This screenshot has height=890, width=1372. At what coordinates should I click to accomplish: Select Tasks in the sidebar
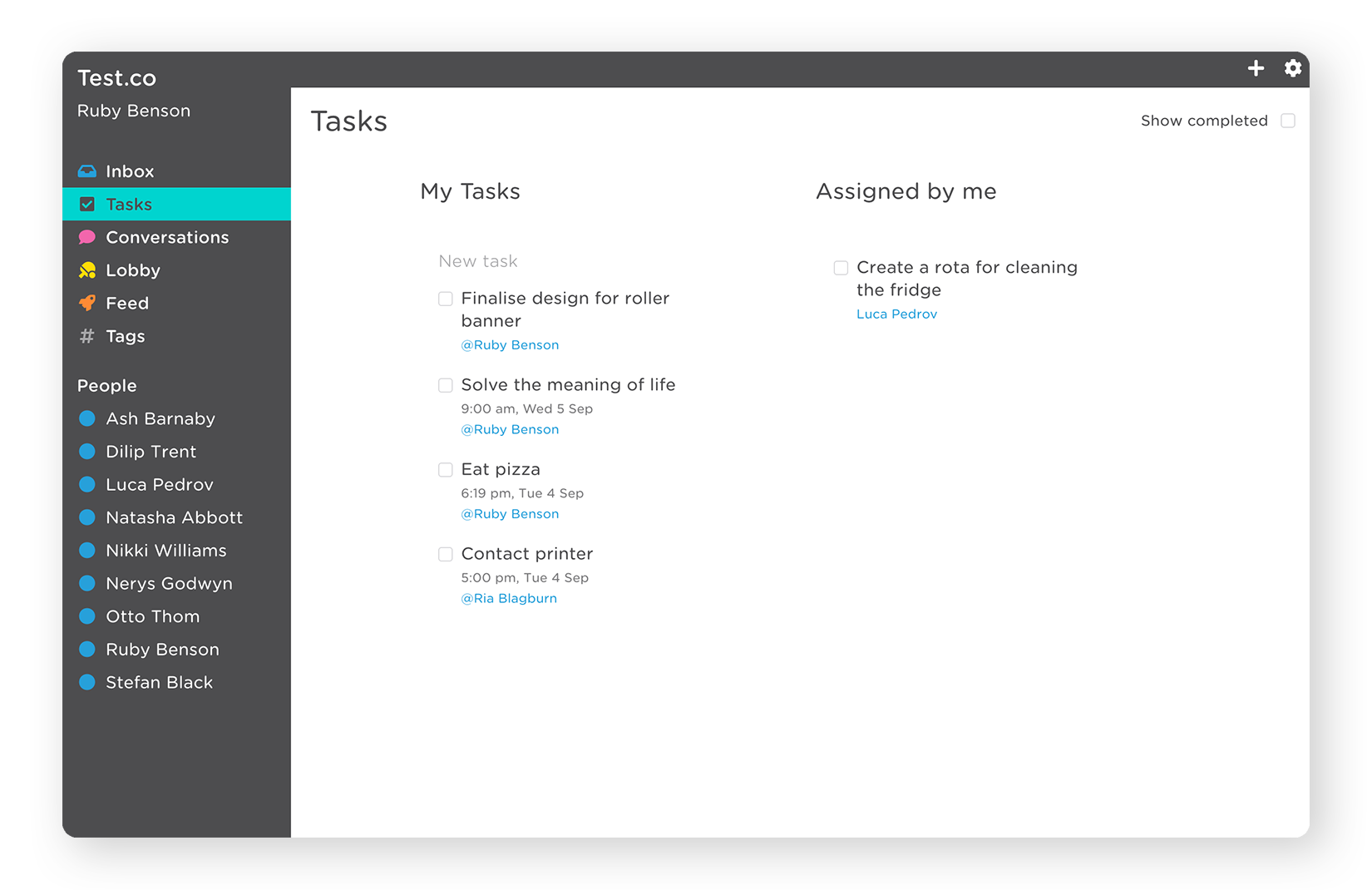pyautogui.click(x=176, y=204)
